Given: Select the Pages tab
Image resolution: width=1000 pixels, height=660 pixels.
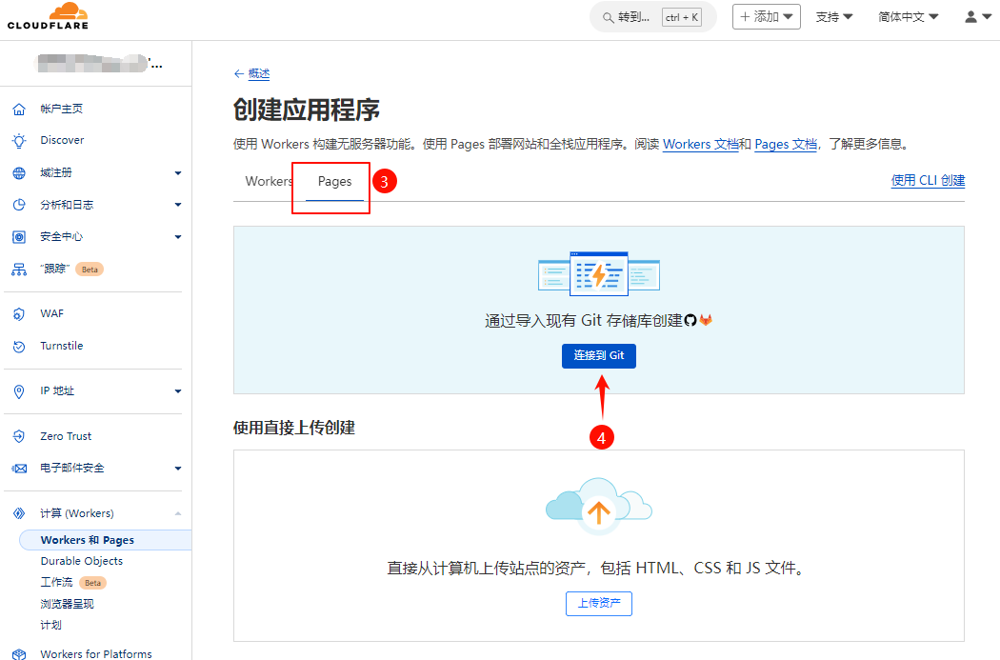Looking at the screenshot, I should pyautogui.click(x=335, y=182).
